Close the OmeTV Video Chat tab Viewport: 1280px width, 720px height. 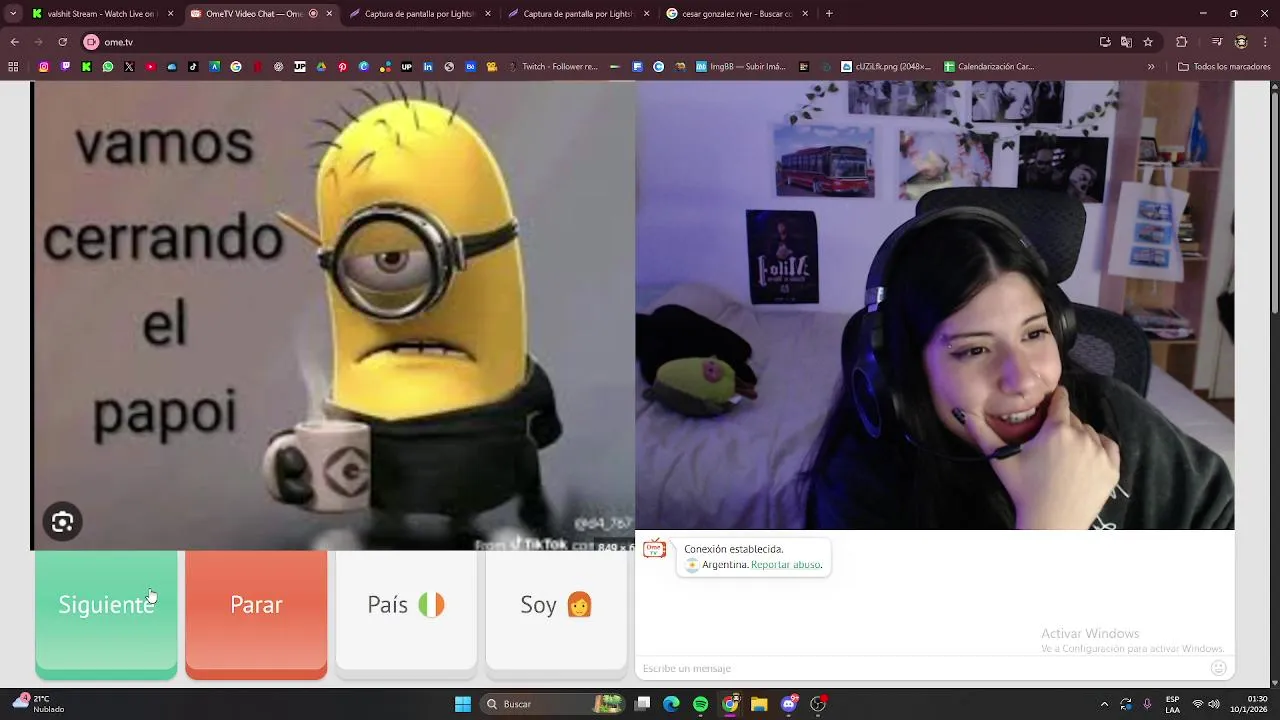[x=329, y=14]
